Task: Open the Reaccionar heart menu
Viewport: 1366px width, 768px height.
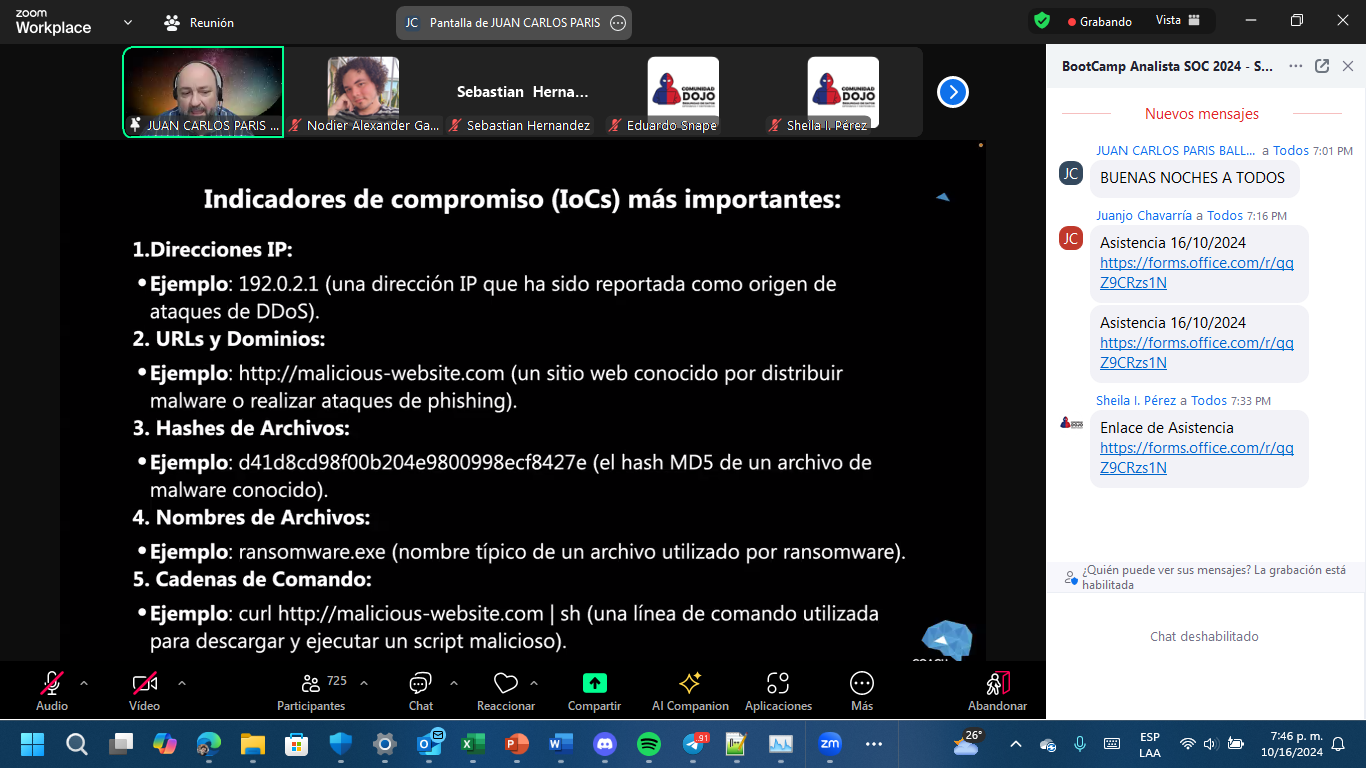Action: point(506,690)
